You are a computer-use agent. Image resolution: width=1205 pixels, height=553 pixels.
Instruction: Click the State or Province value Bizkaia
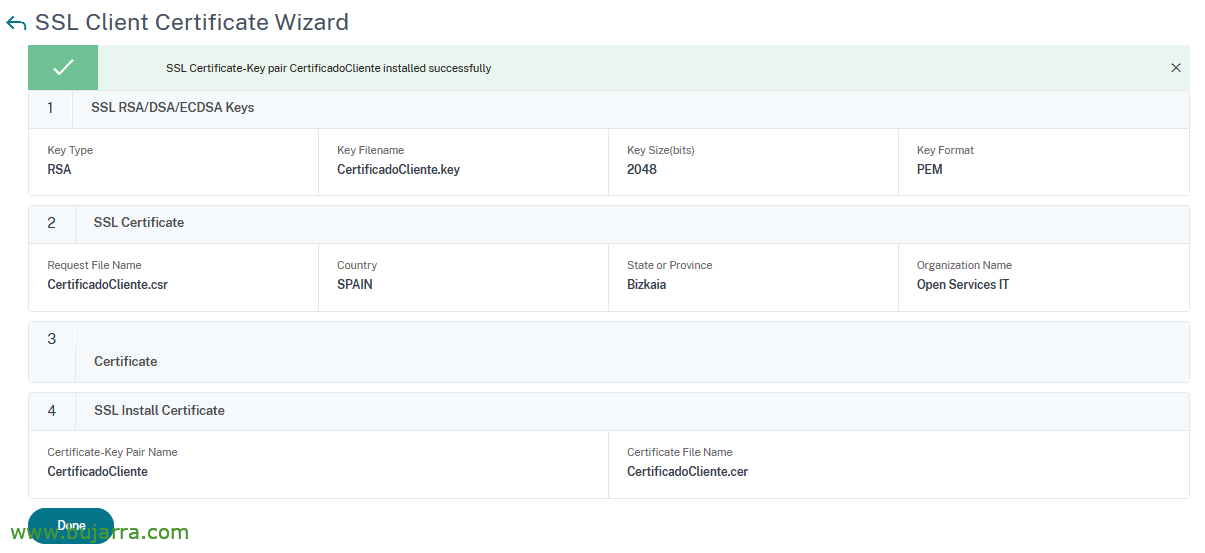[646, 285]
